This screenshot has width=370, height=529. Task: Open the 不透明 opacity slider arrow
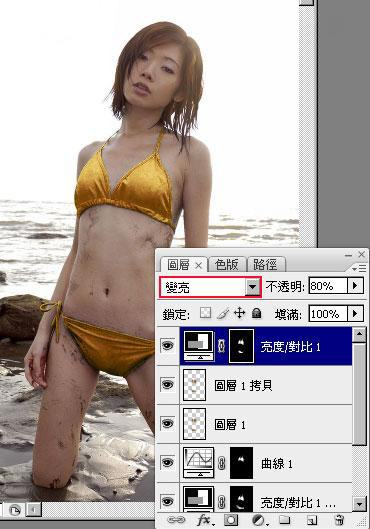tap(355, 286)
